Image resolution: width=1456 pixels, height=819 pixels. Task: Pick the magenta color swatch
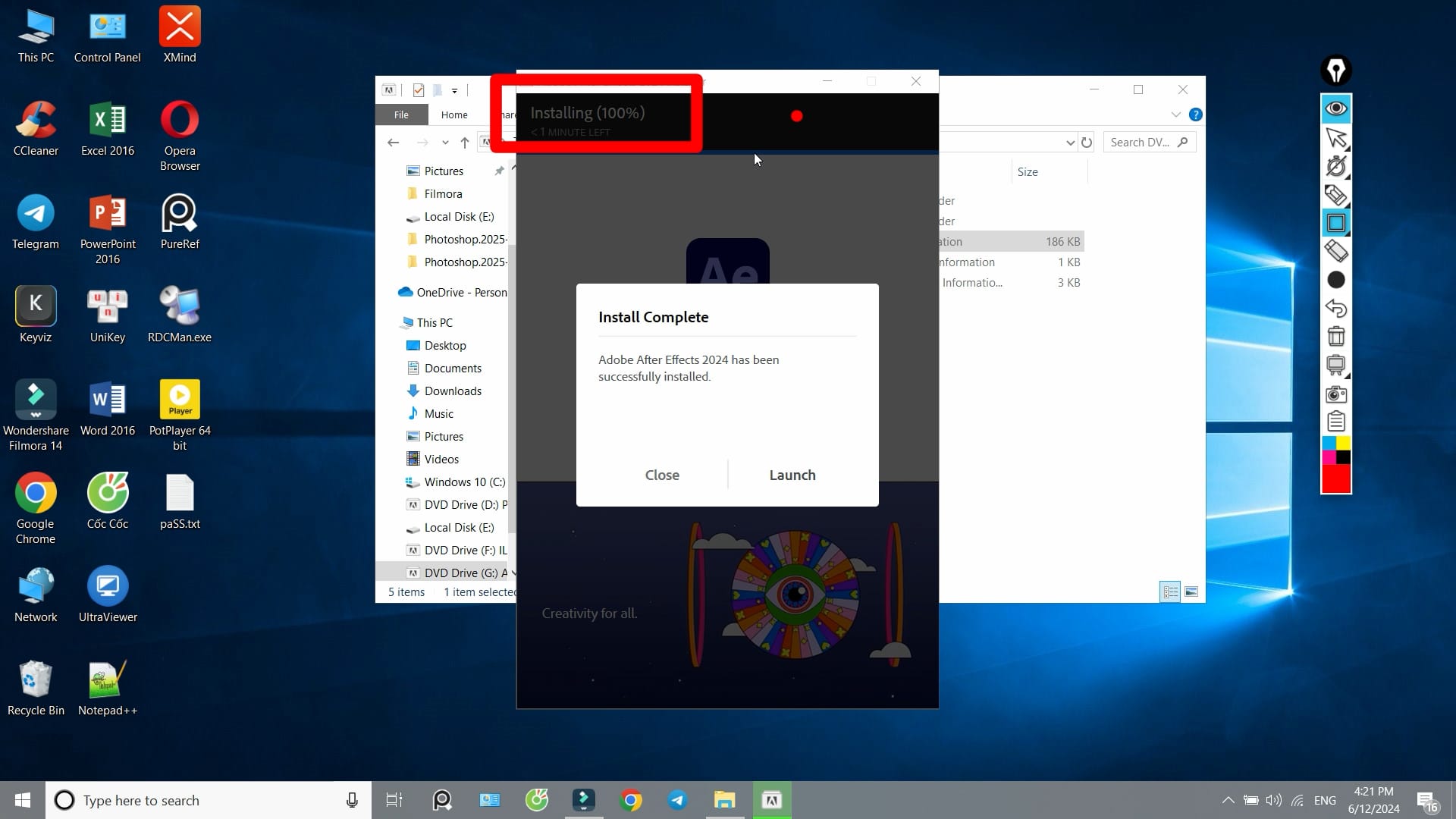(x=1329, y=457)
